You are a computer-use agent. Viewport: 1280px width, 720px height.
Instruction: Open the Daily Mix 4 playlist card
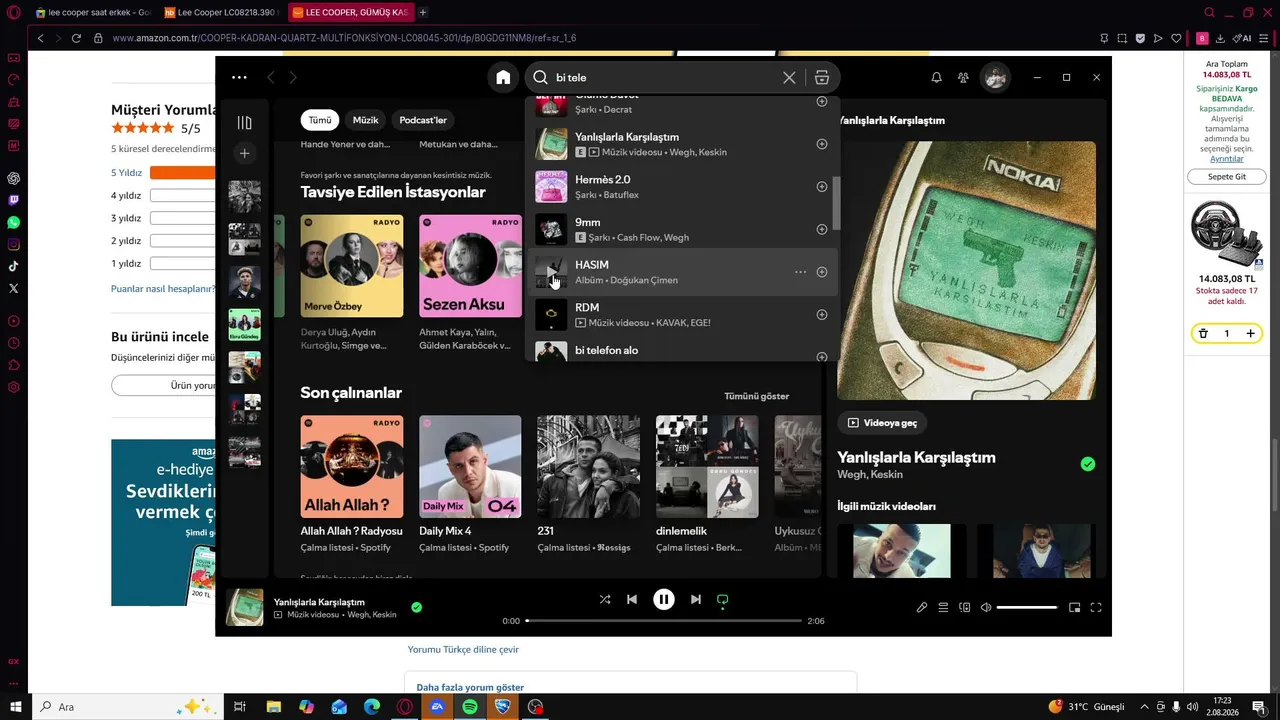tap(470, 484)
